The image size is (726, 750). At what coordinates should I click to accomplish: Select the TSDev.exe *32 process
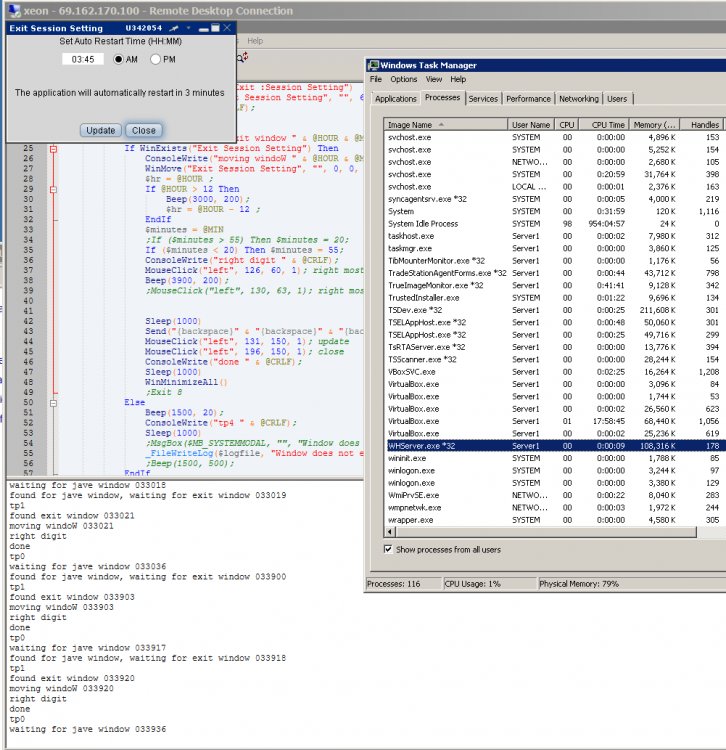[x=555, y=310]
